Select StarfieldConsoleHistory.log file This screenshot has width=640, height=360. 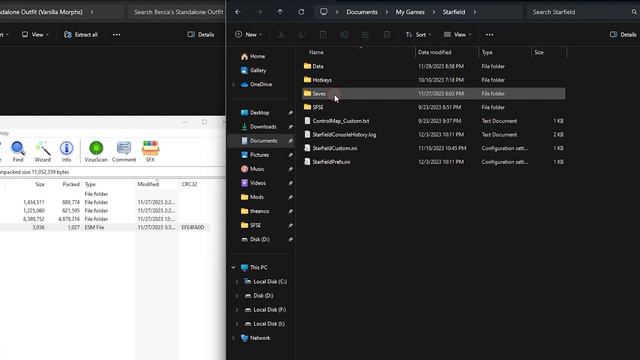[433, 135]
